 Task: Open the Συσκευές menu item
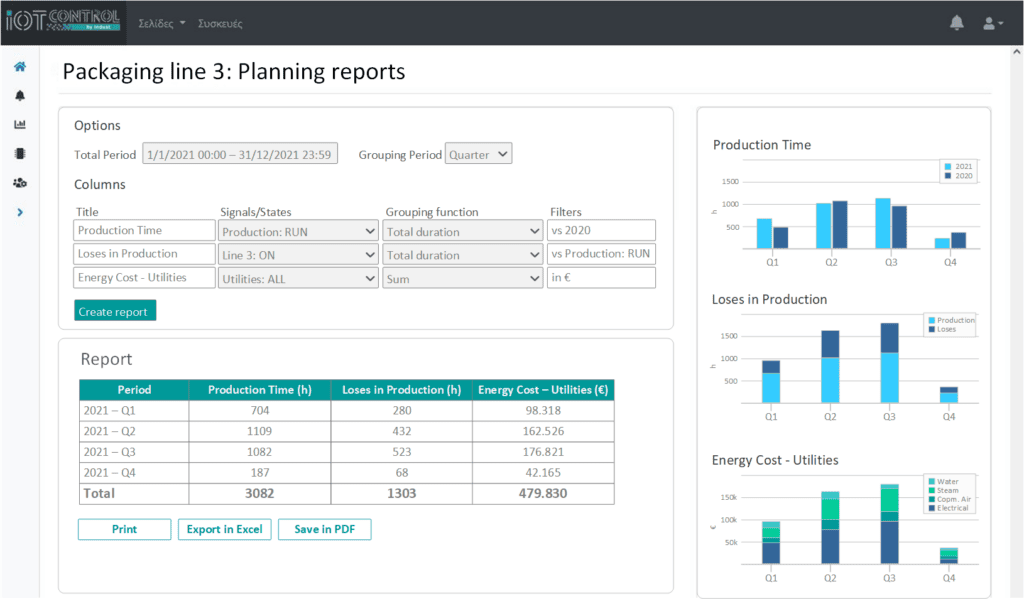coord(220,24)
